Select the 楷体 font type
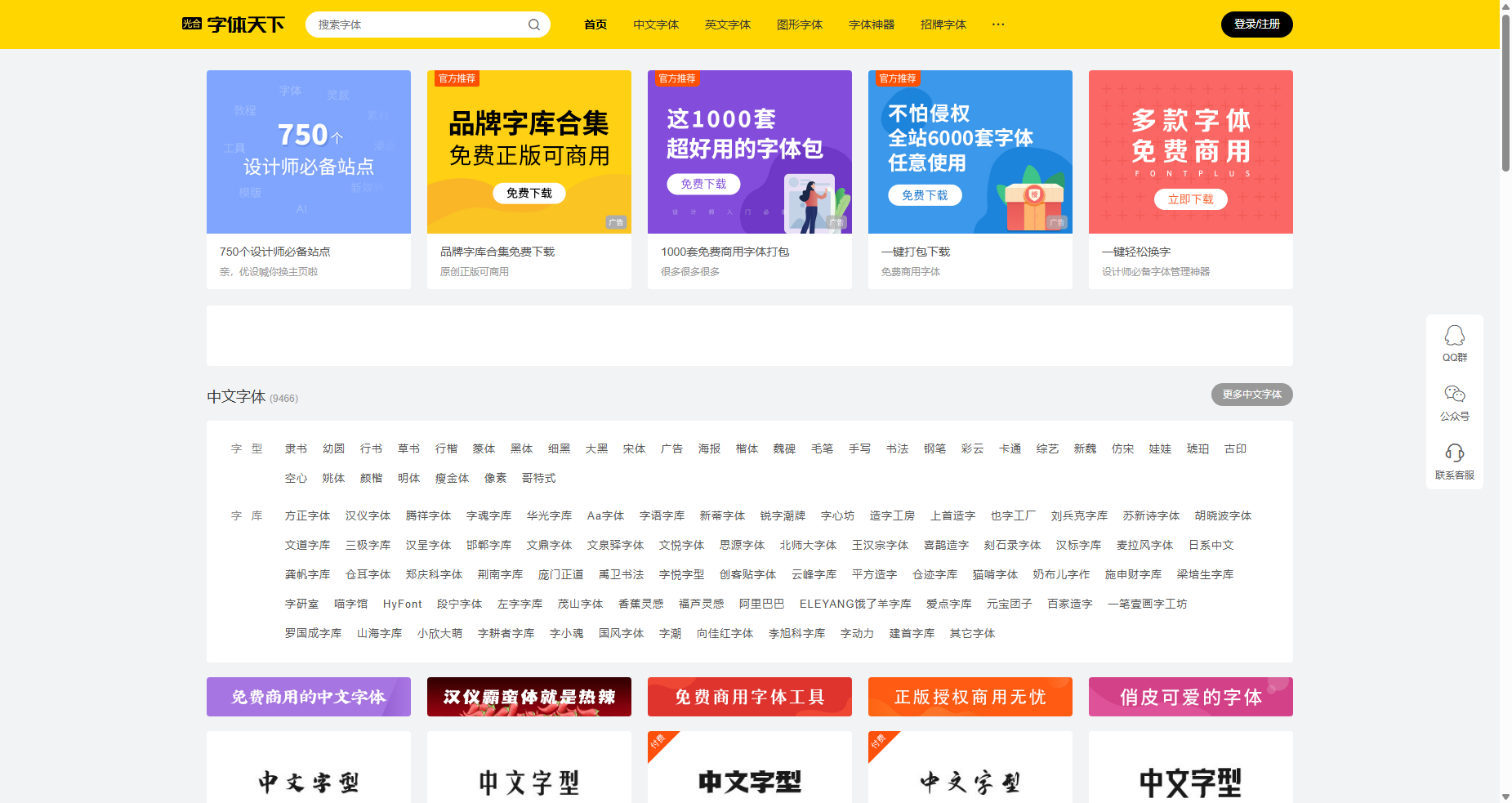 (747, 448)
